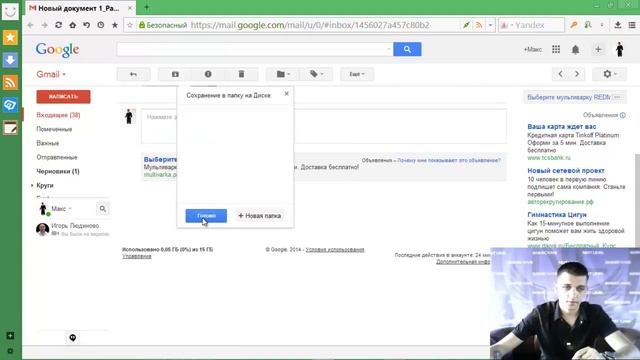Report message as spam

tap(208, 74)
